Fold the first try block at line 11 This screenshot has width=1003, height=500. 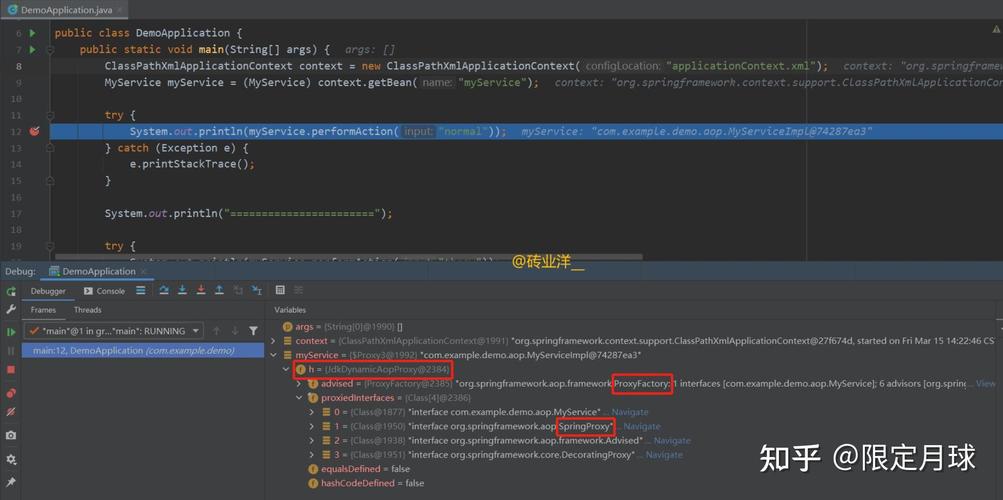coord(51,115)
